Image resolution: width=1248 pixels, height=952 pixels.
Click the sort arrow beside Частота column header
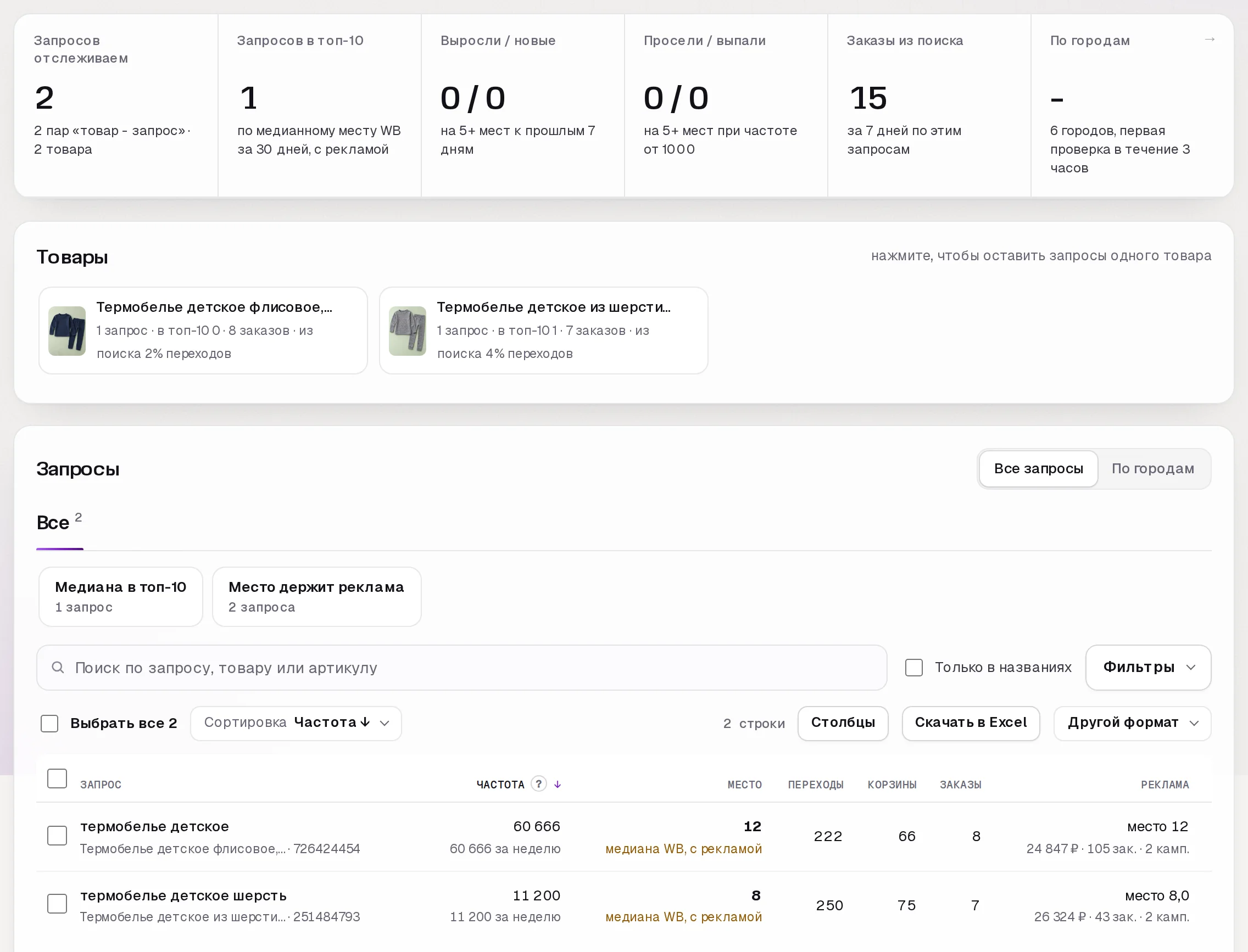click(558, 784)
